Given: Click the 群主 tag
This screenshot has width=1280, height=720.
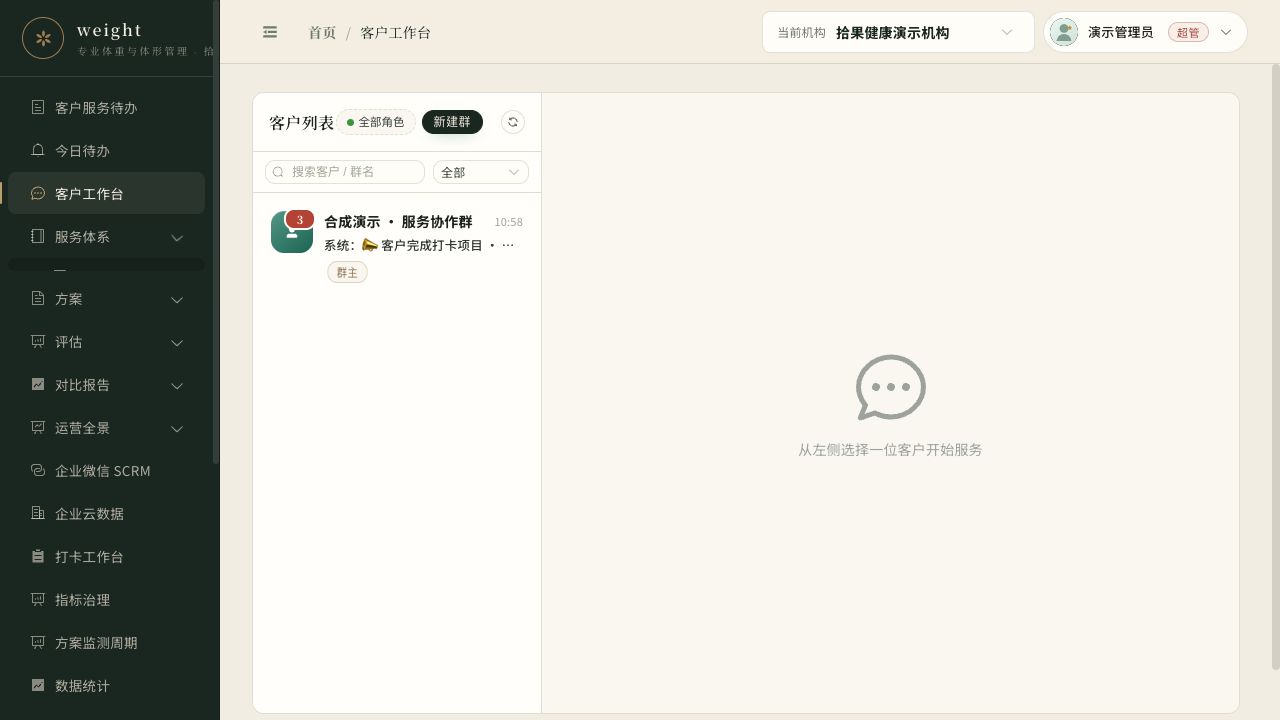Looking at the screenshot, I should click(347, 272).
